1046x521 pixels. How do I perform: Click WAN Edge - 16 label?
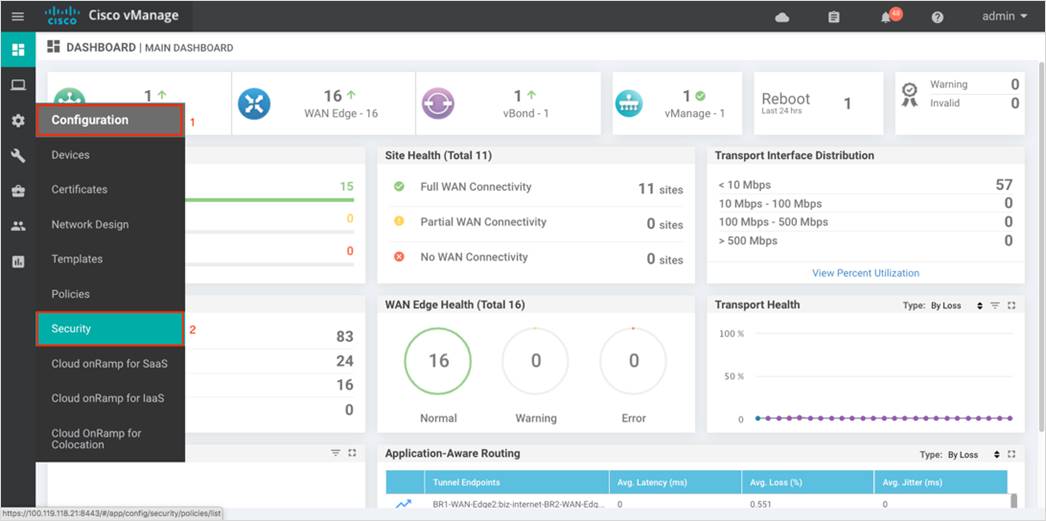coord(341,113)
